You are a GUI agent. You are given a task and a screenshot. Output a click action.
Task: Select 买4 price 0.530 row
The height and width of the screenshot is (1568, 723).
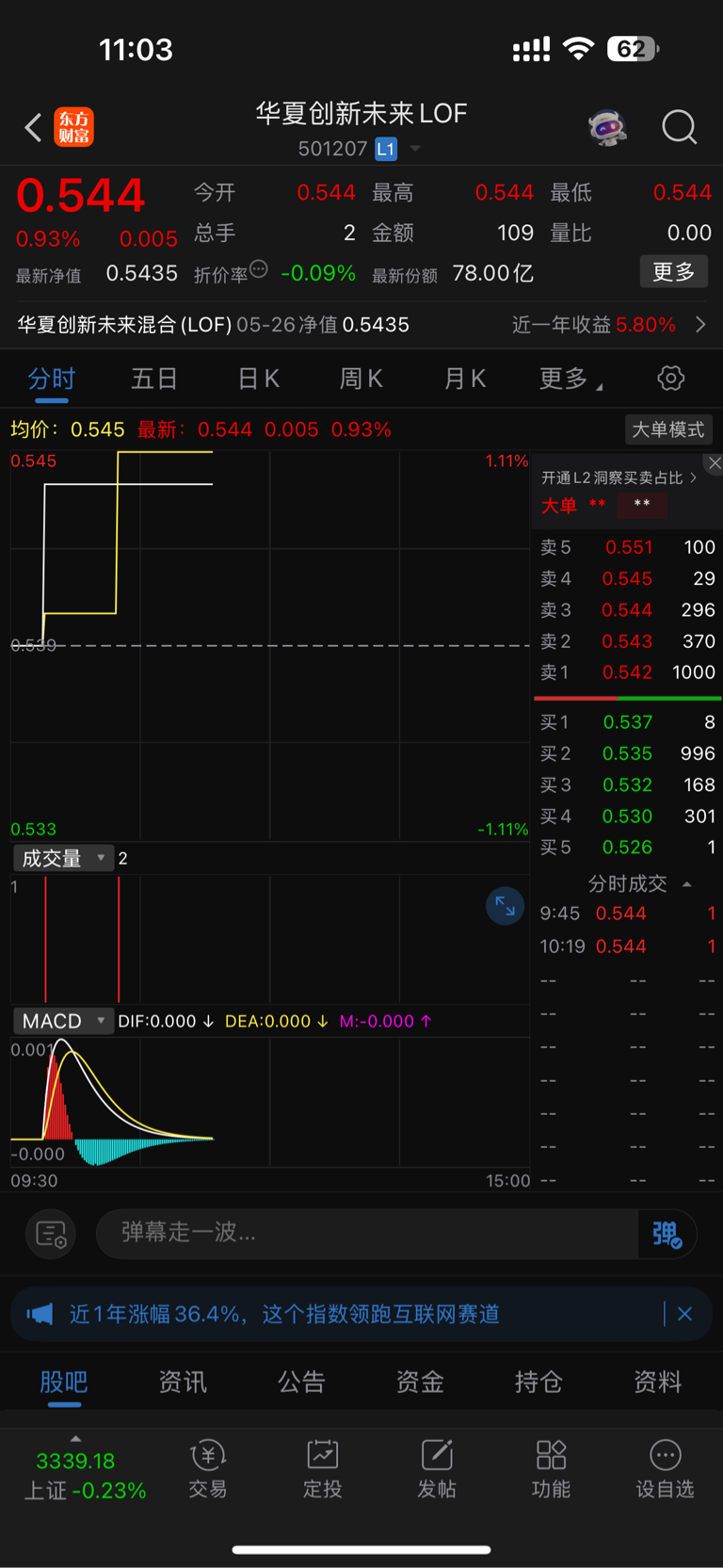(628, 816)
